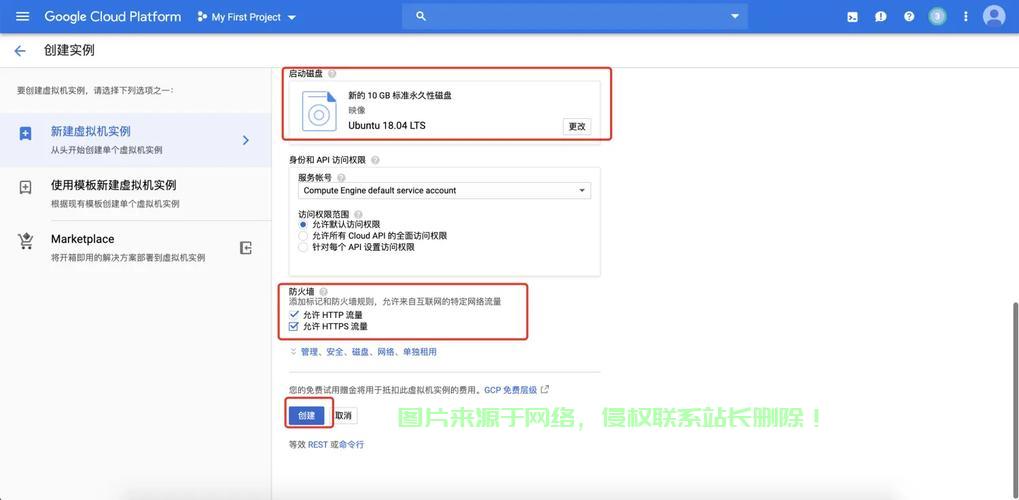Toggle 允许 HTTPS 流量 checkbox

[294, 326]
